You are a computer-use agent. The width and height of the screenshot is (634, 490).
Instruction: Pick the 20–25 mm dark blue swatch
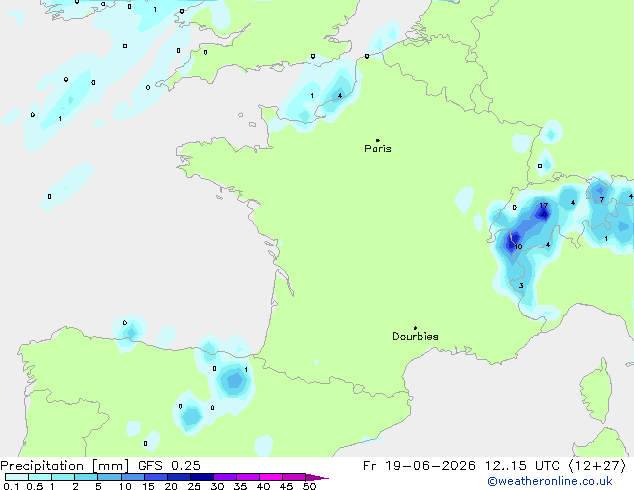(178, 477)
